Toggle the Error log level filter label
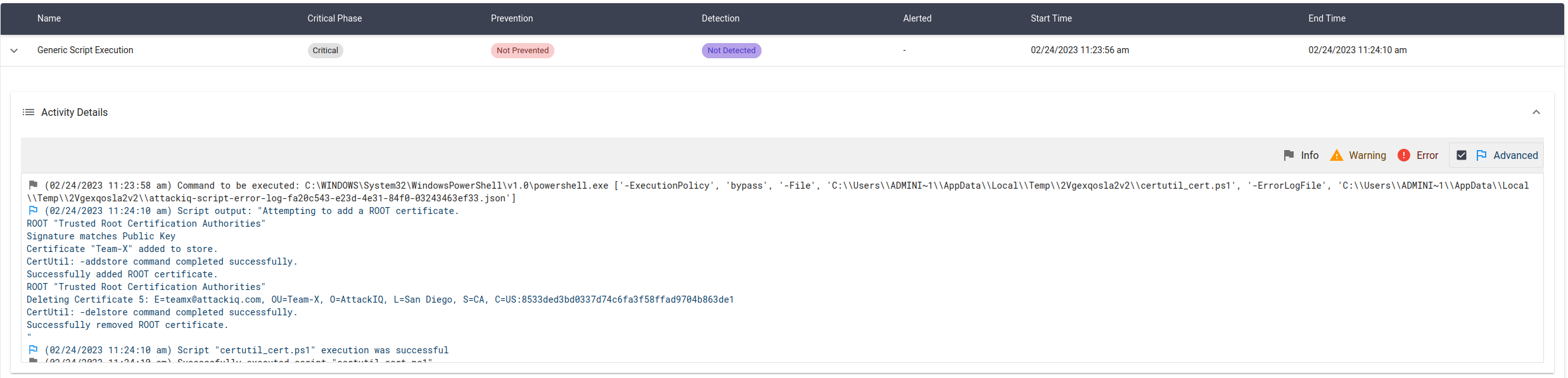 [1427, 155]
